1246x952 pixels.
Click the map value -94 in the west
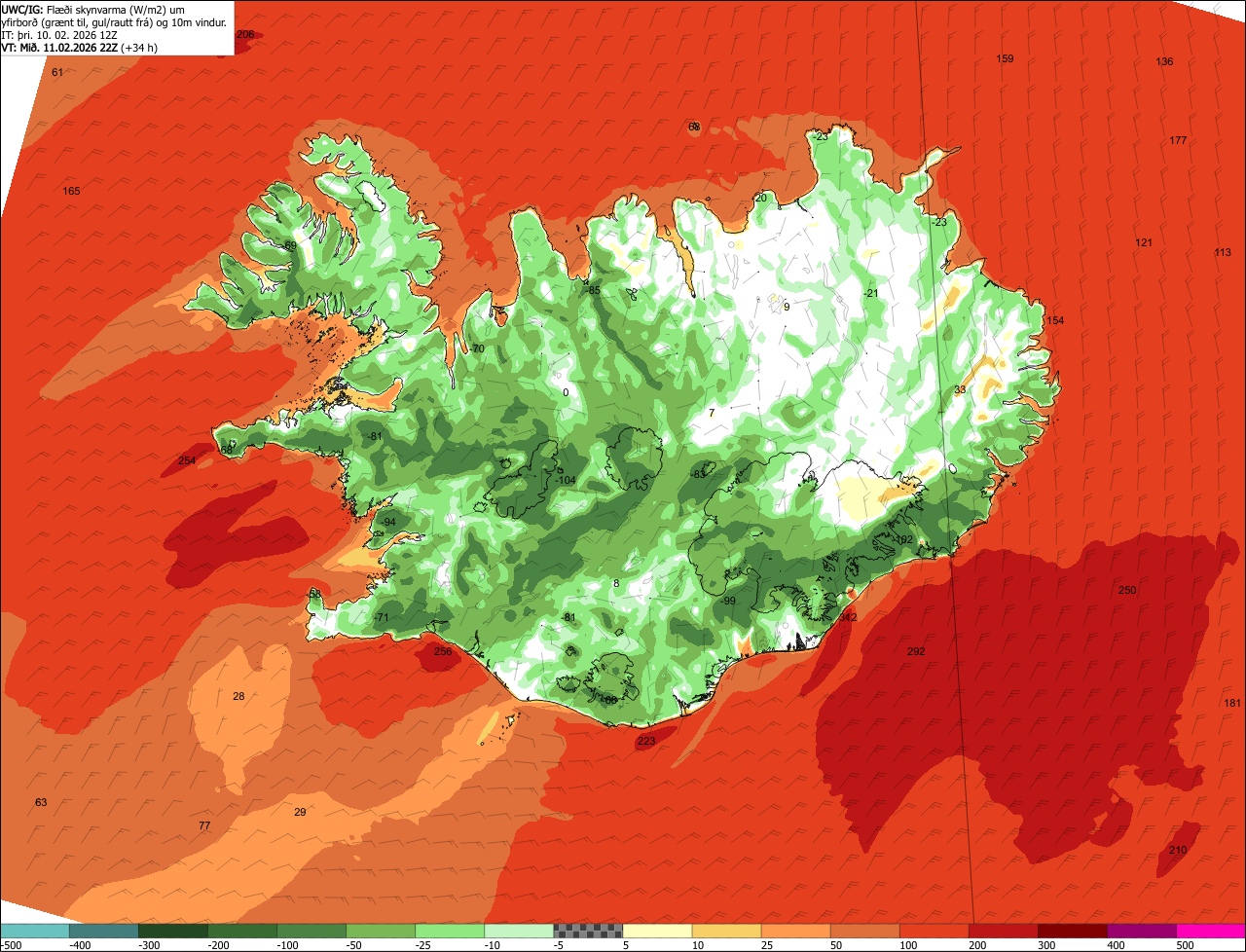pyautogui.click(x=387, y=522)
